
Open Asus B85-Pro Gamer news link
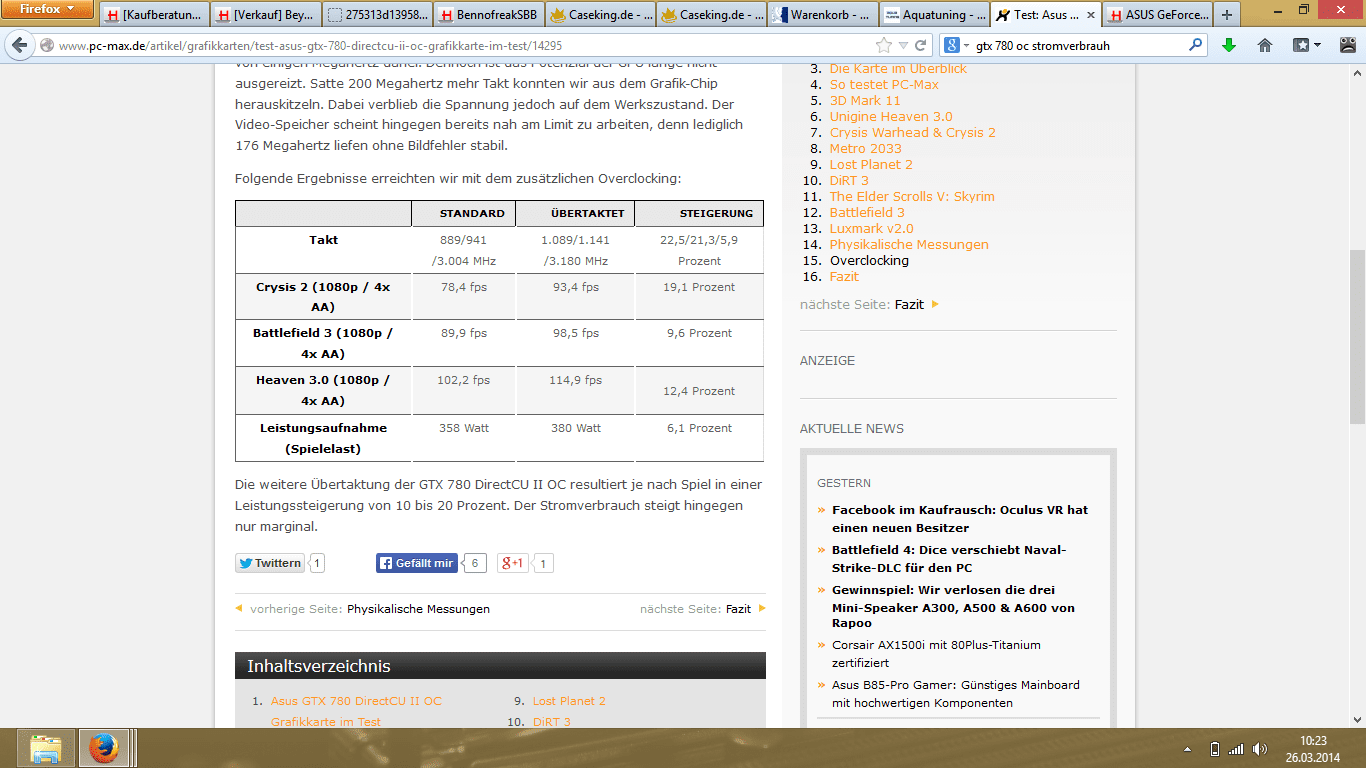coord(956,694)
